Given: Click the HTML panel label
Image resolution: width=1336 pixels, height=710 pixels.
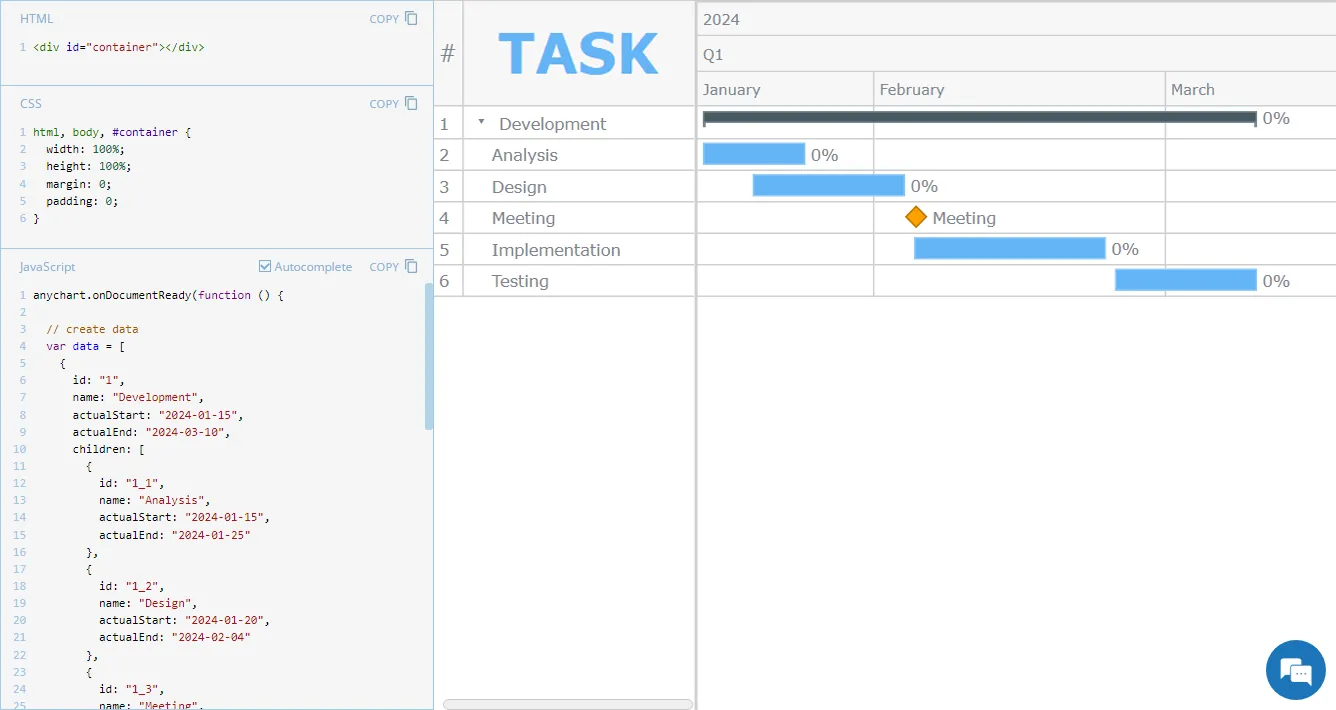Looking at the screenshot, I should click(x=37, y=18).
